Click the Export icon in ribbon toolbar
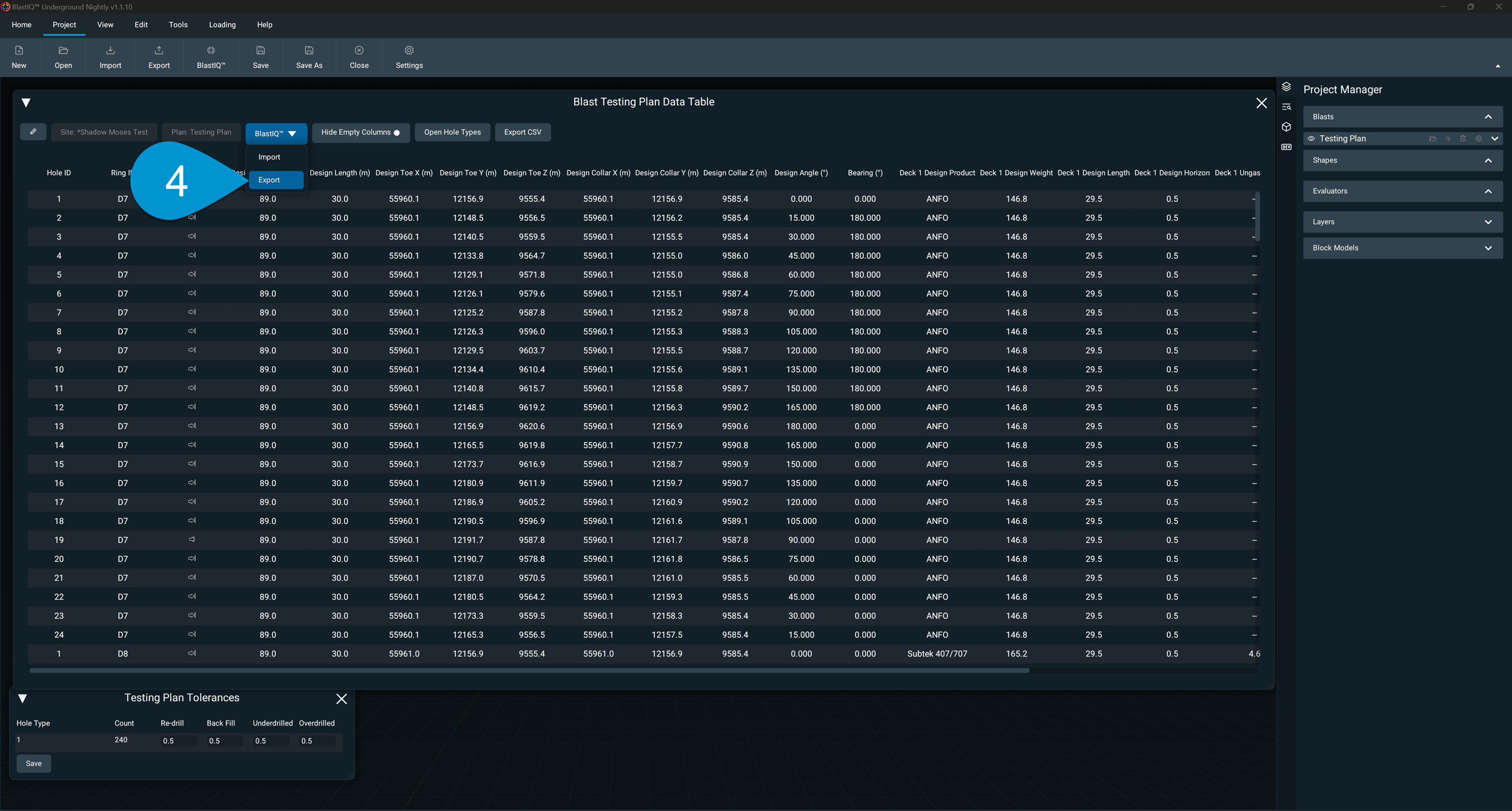 [x=159, y=51]
